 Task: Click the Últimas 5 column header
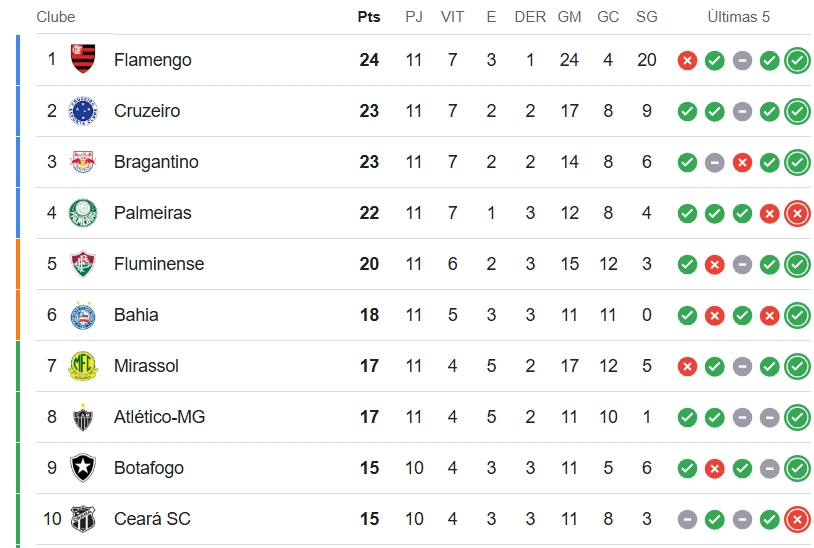739,17
